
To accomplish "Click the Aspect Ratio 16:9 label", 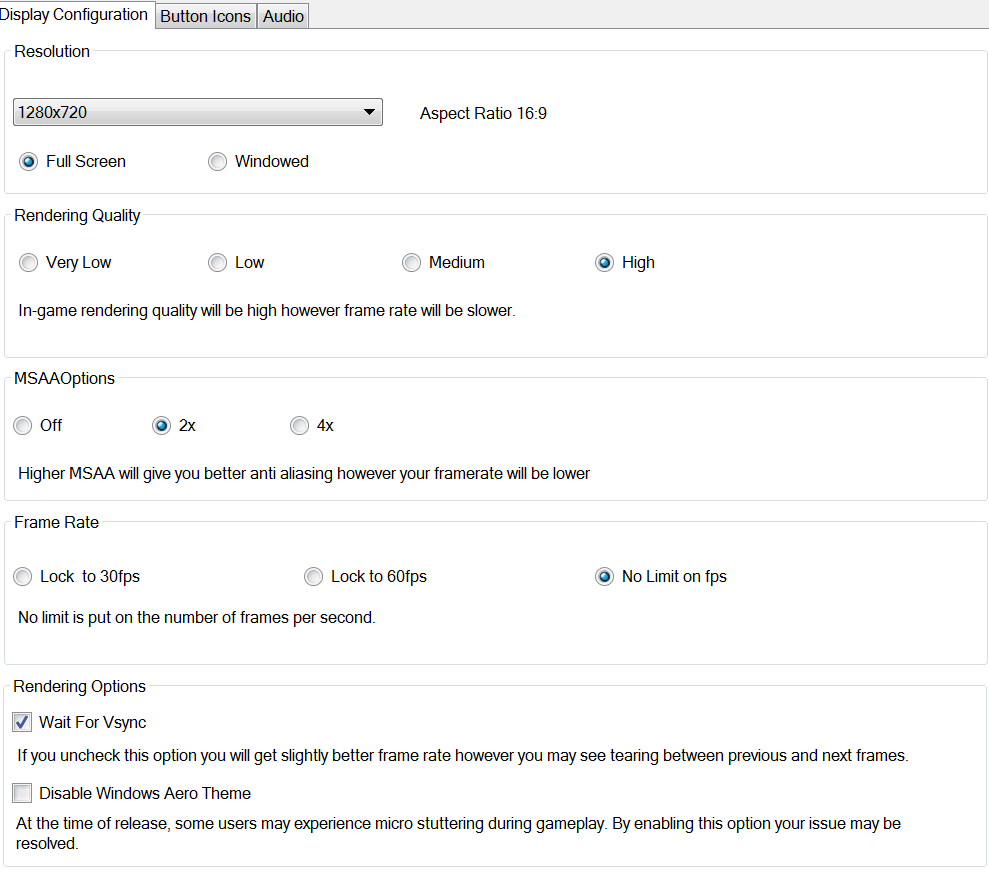I will pyautogui.click(x=483, y=114).
